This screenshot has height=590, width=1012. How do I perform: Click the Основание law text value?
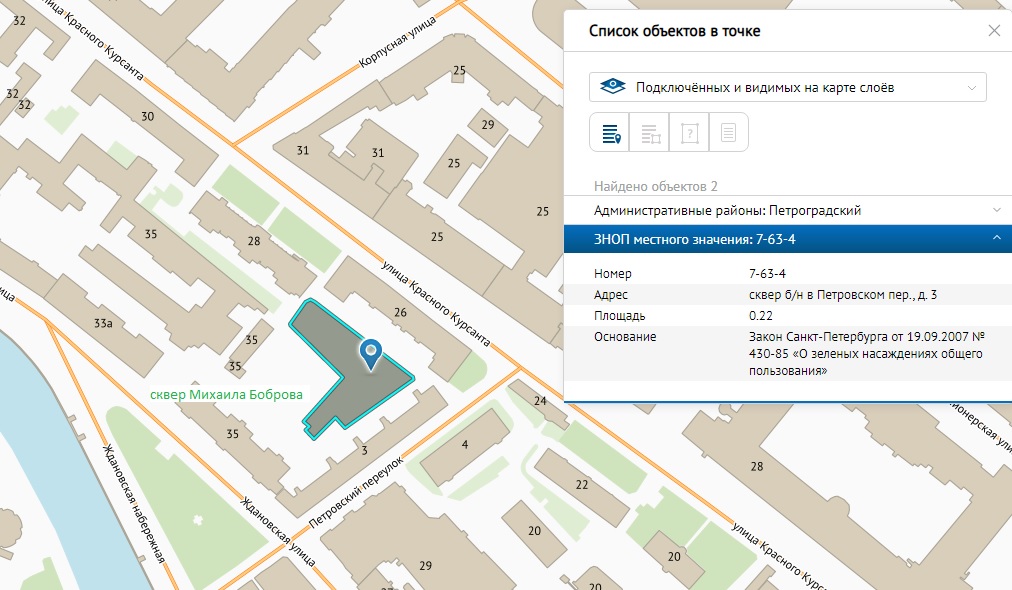point(866,353)
